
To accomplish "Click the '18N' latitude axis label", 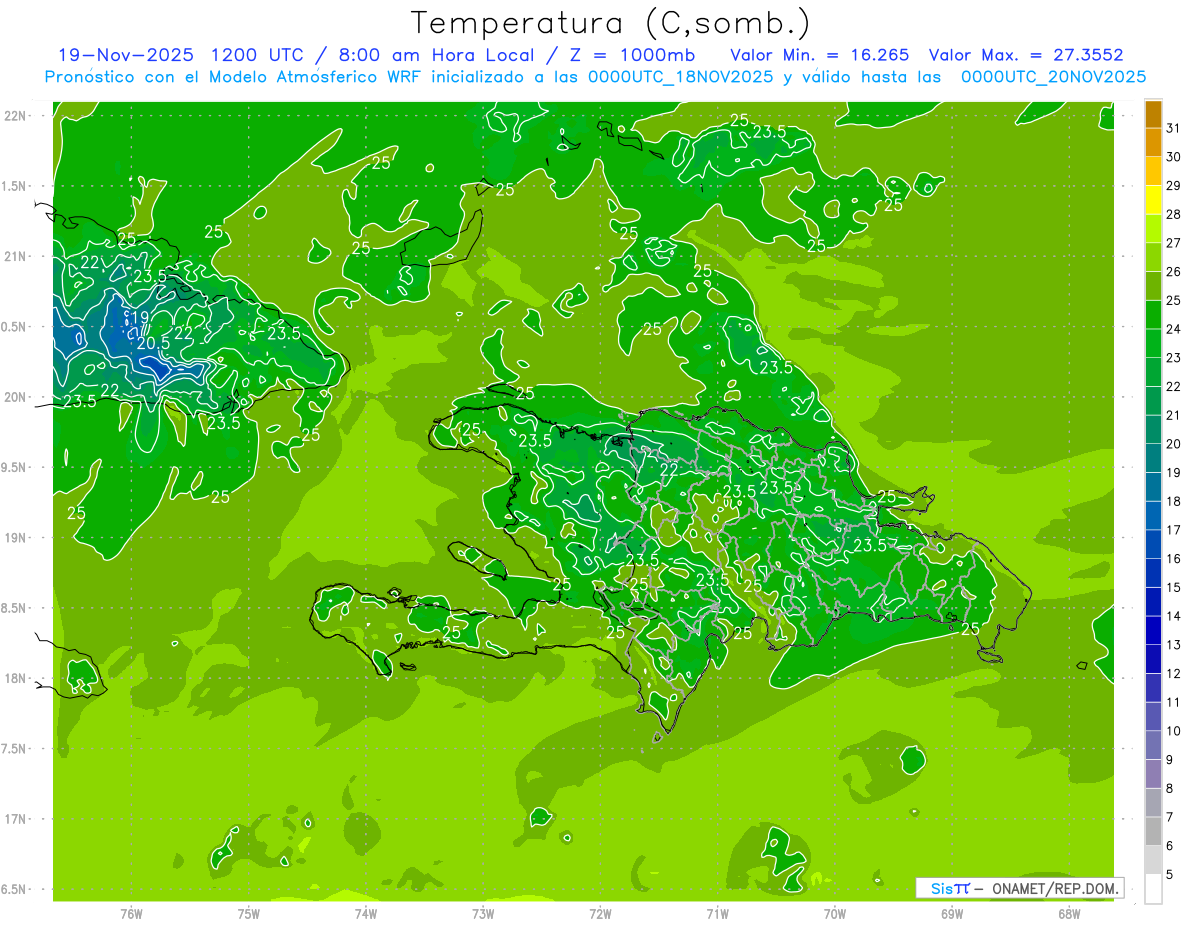I will click(15, 679).
